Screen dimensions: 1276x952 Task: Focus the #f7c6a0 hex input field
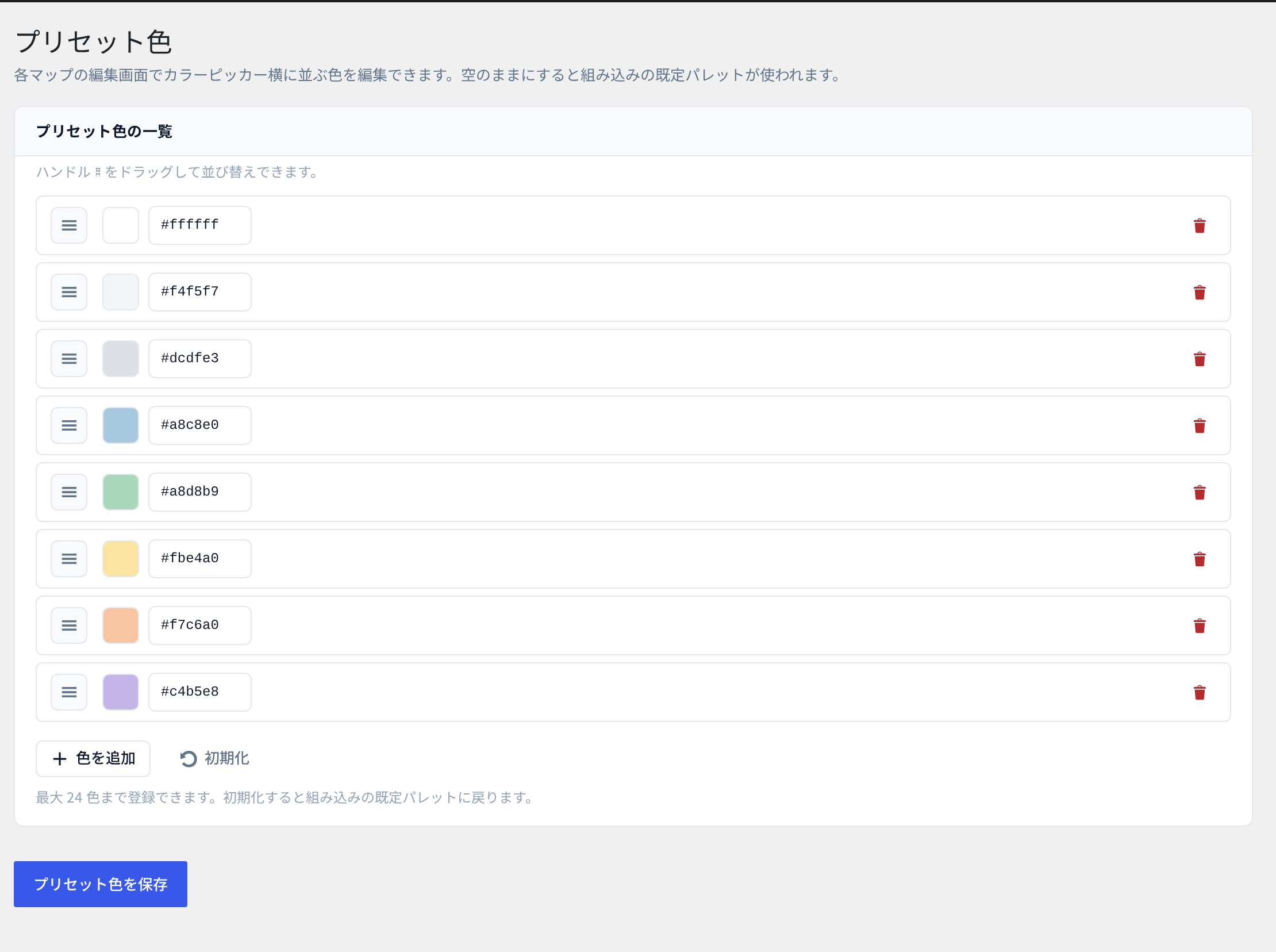(200, 625)
